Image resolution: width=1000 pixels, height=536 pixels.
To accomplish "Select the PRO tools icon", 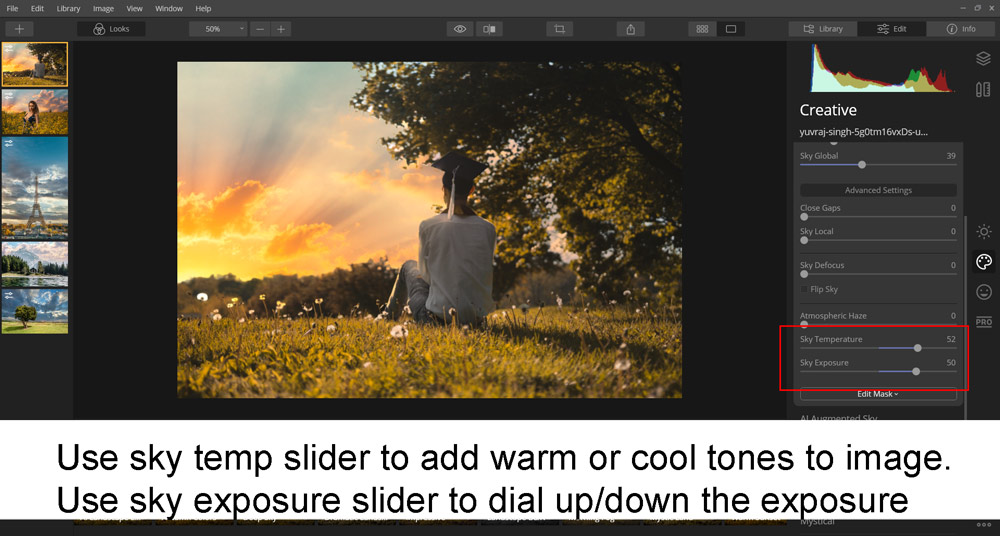I will (984, 322).
